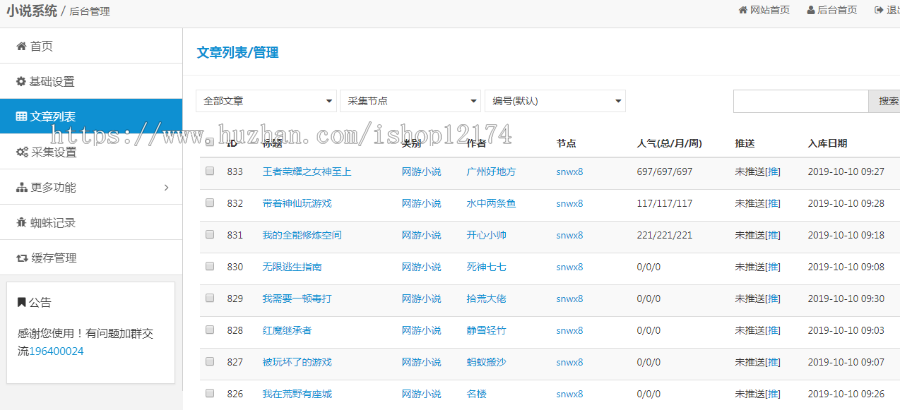Select 文章列表 in the sidebar
Viewport: 900px width, 410px height.
point(91,117)
